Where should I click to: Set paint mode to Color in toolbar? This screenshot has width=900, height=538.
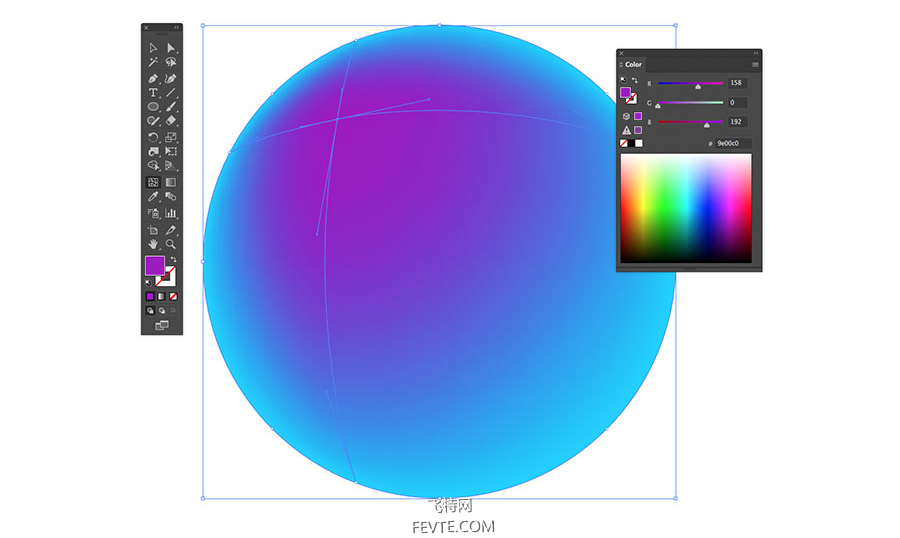point(150,296)
